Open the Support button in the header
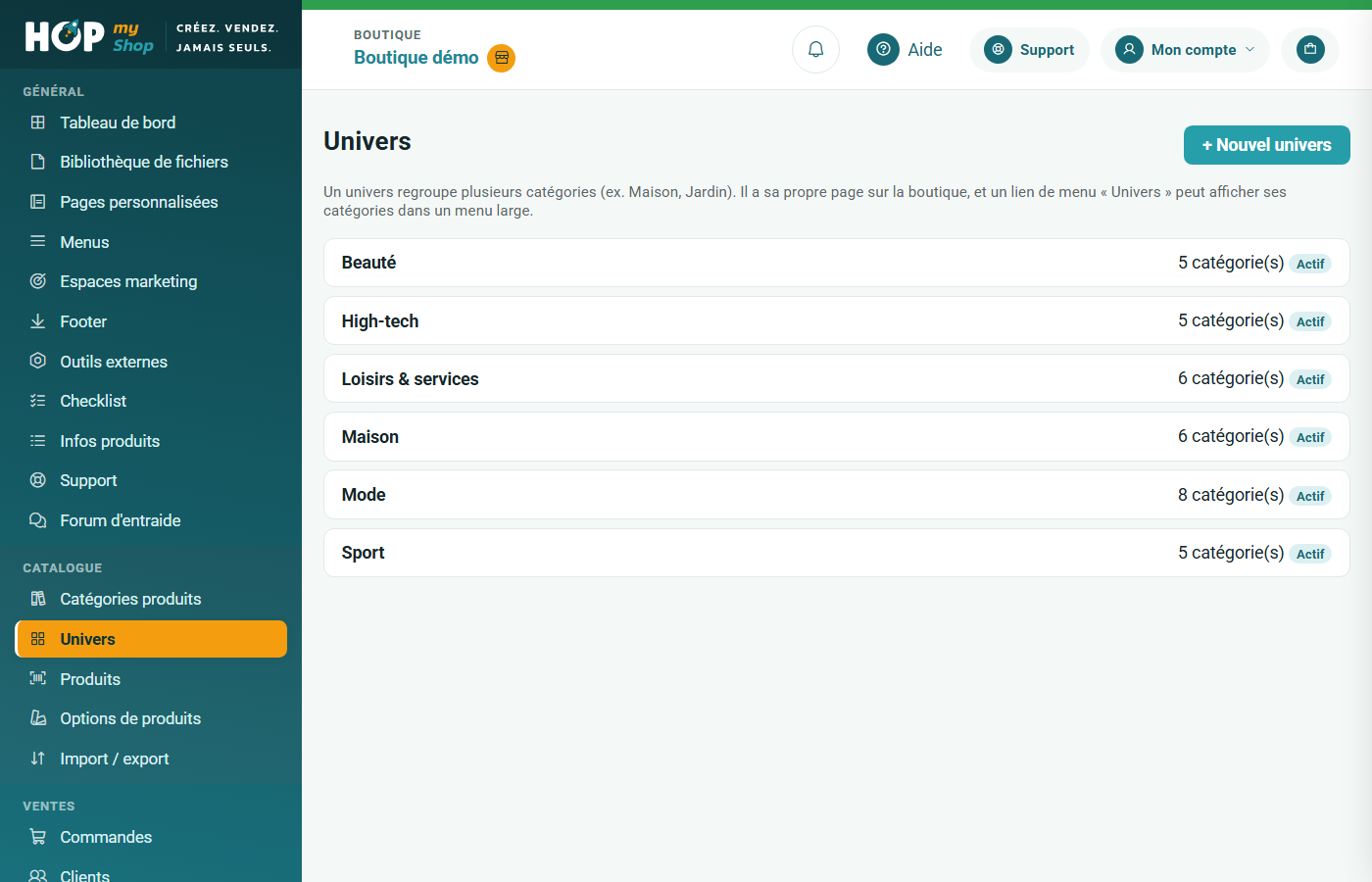 click(x=1029, y=49)
